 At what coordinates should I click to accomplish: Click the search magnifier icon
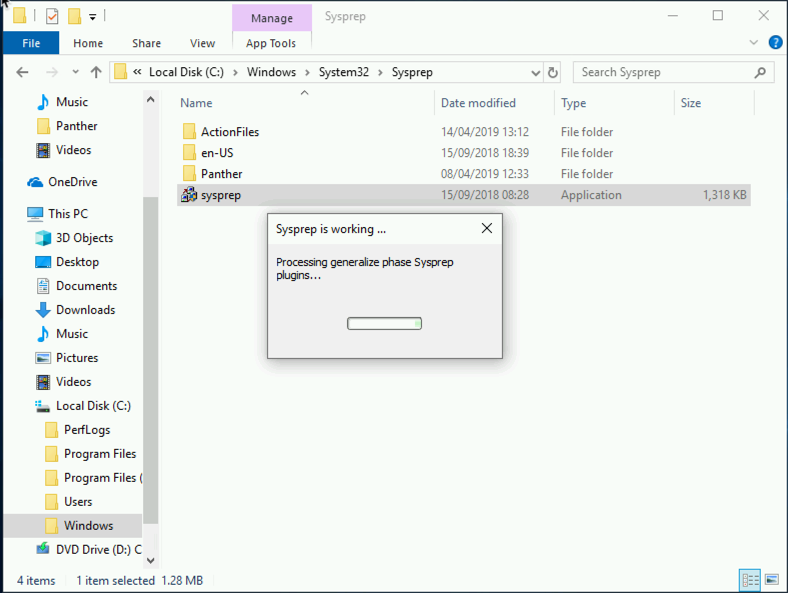pos(760,72)
